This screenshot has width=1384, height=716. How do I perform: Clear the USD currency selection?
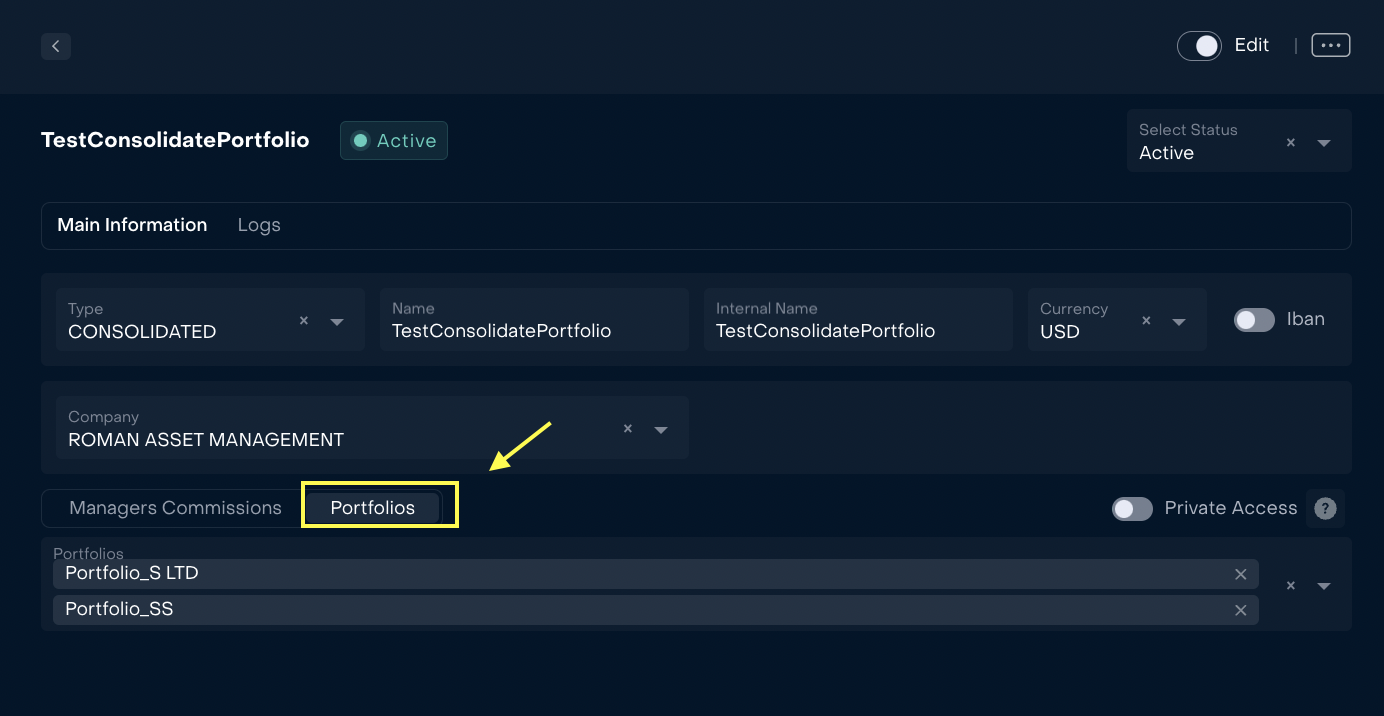point(1146,321)
